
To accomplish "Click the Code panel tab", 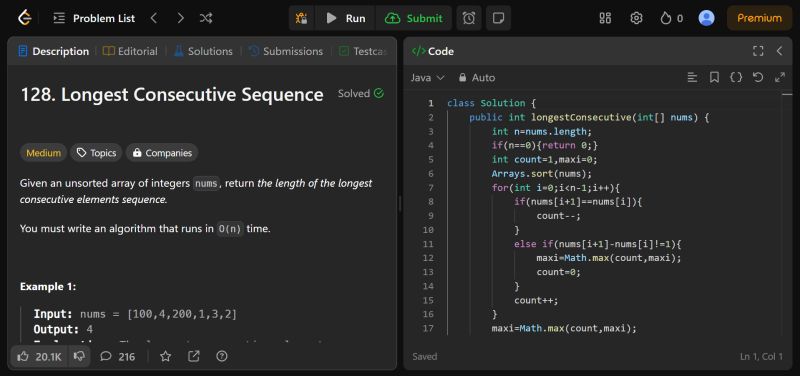I will [433, 51].
